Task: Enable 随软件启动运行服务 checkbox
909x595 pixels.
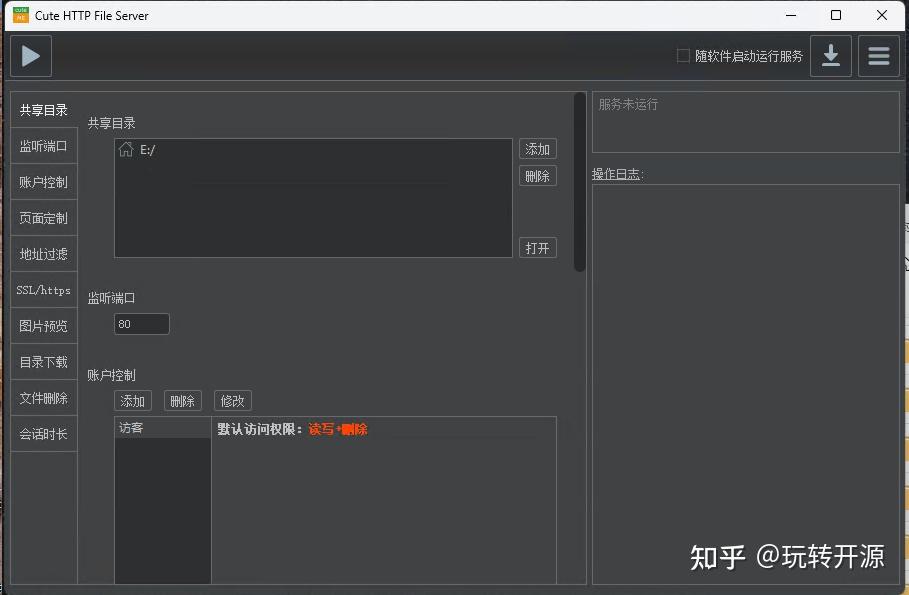Action: tap(684, 56)
